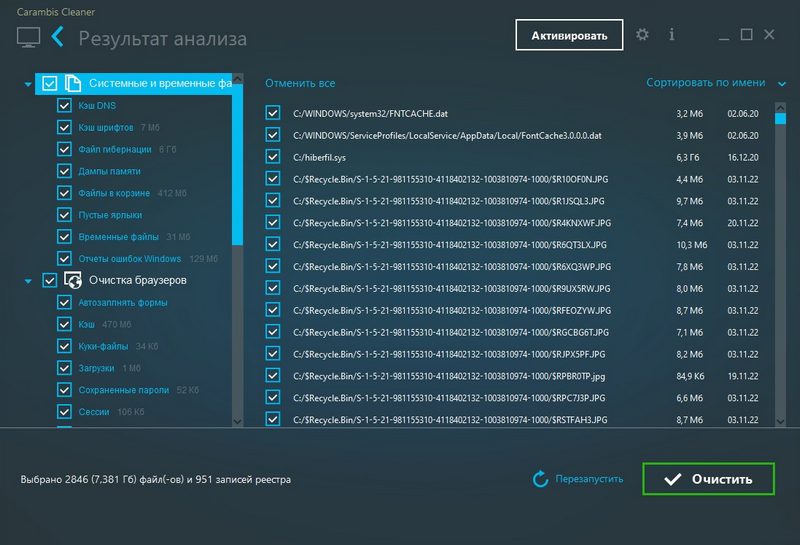
Task: Uncheck Кэш DNS checkbox
Action: pos(64,105)
